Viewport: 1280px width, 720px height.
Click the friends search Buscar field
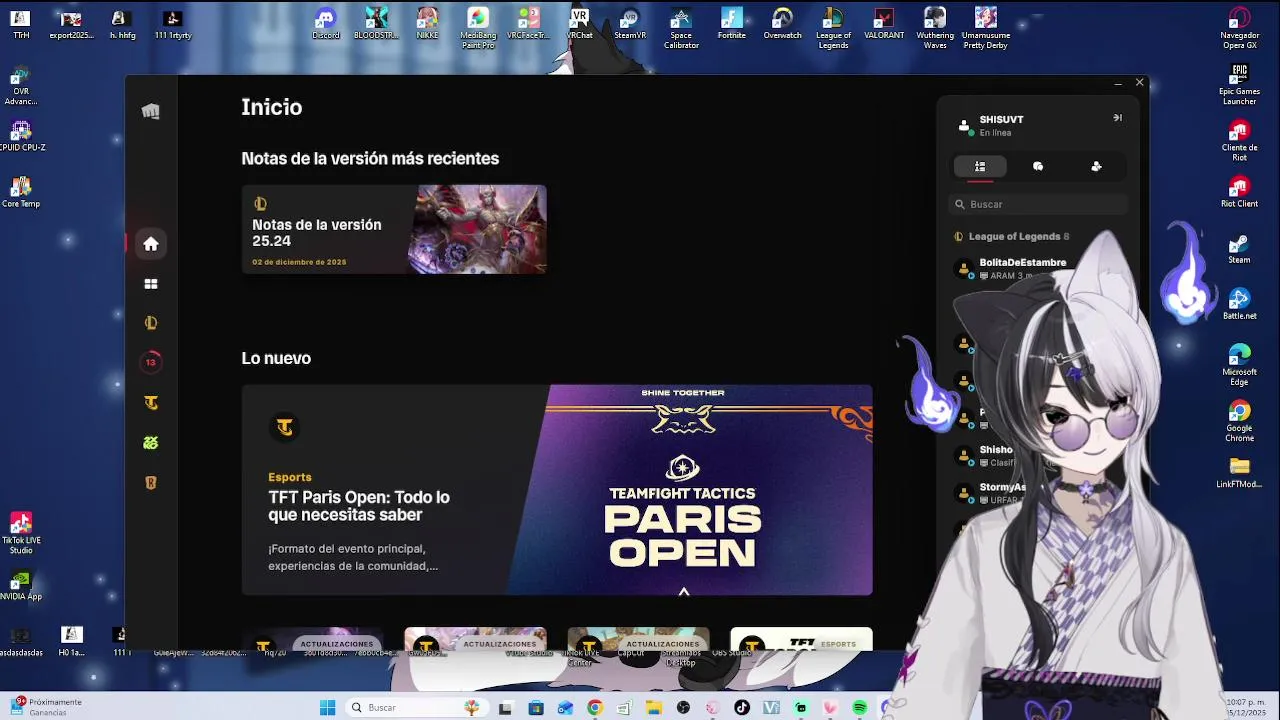click(1038, 204)
